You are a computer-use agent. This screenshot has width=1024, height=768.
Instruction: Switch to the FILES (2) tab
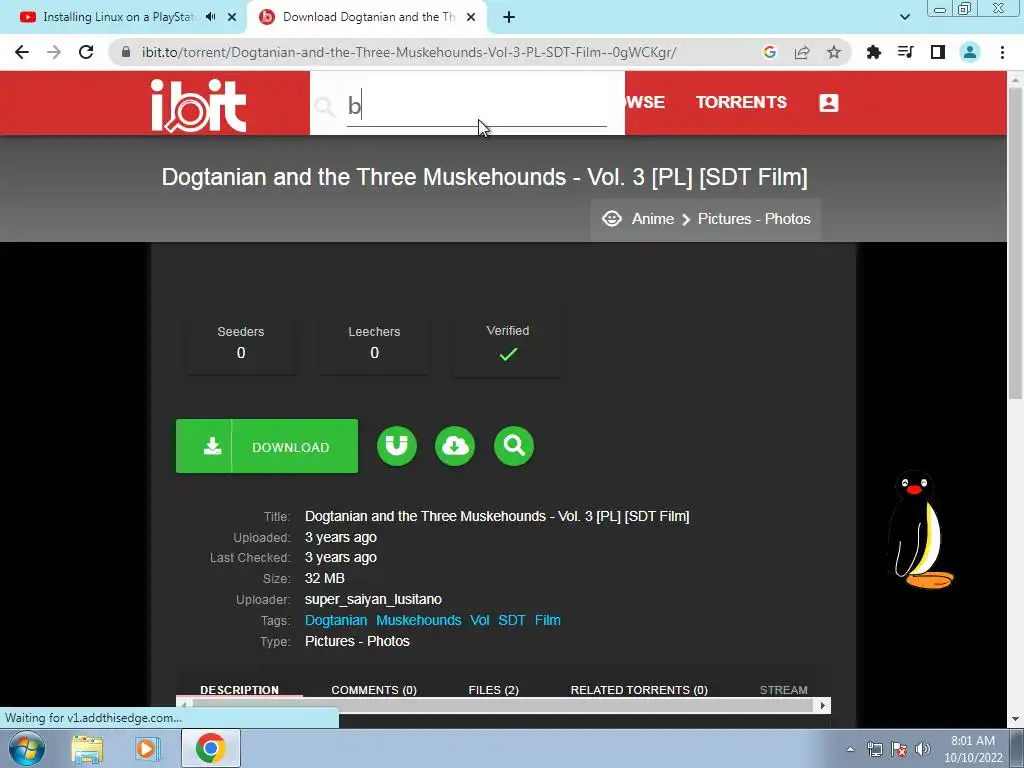(x=493, y=690)
